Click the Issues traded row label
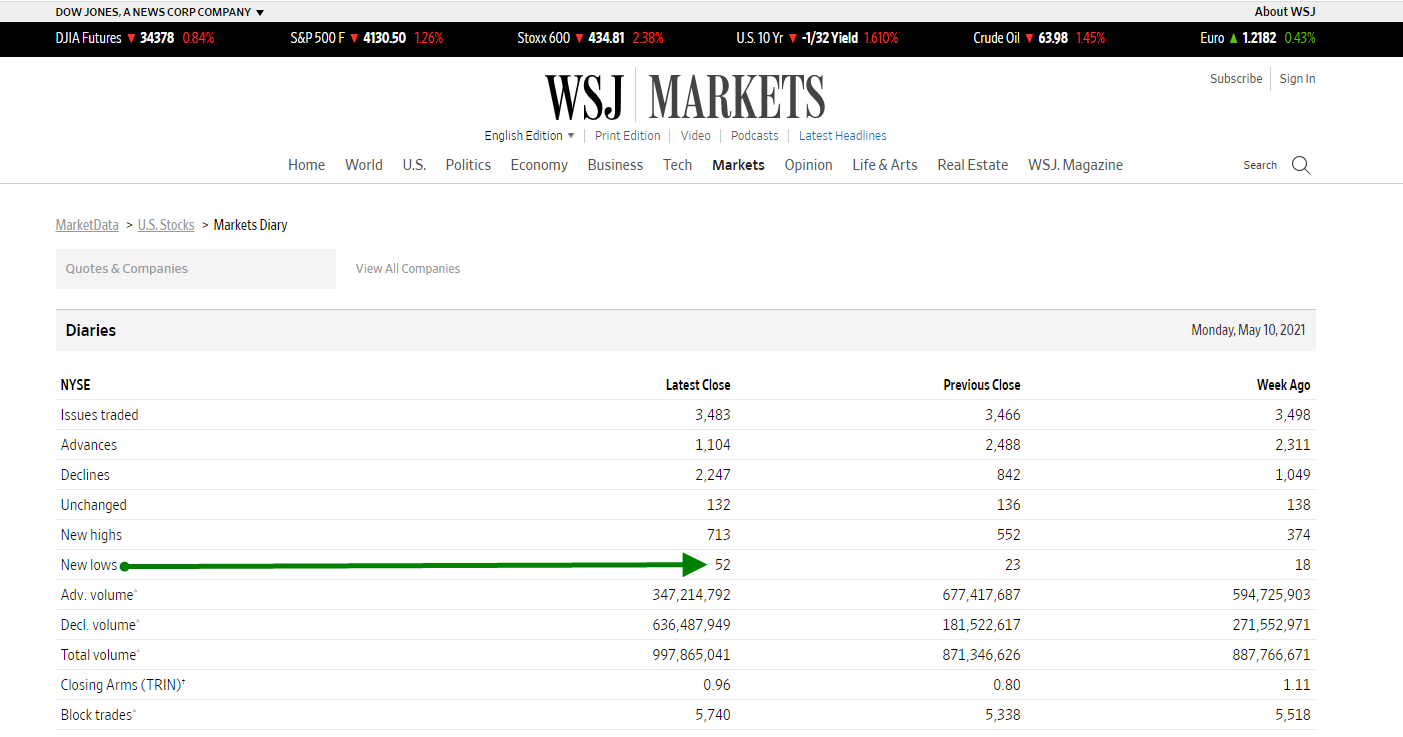The image size is (1403, 737). 99,415
